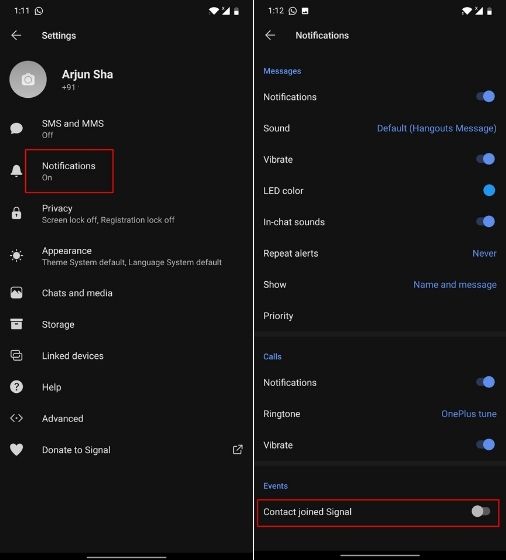Tap the Arjun Sha profile name
The width and height of the screenshot is (506, 560).
coord(87,74)
